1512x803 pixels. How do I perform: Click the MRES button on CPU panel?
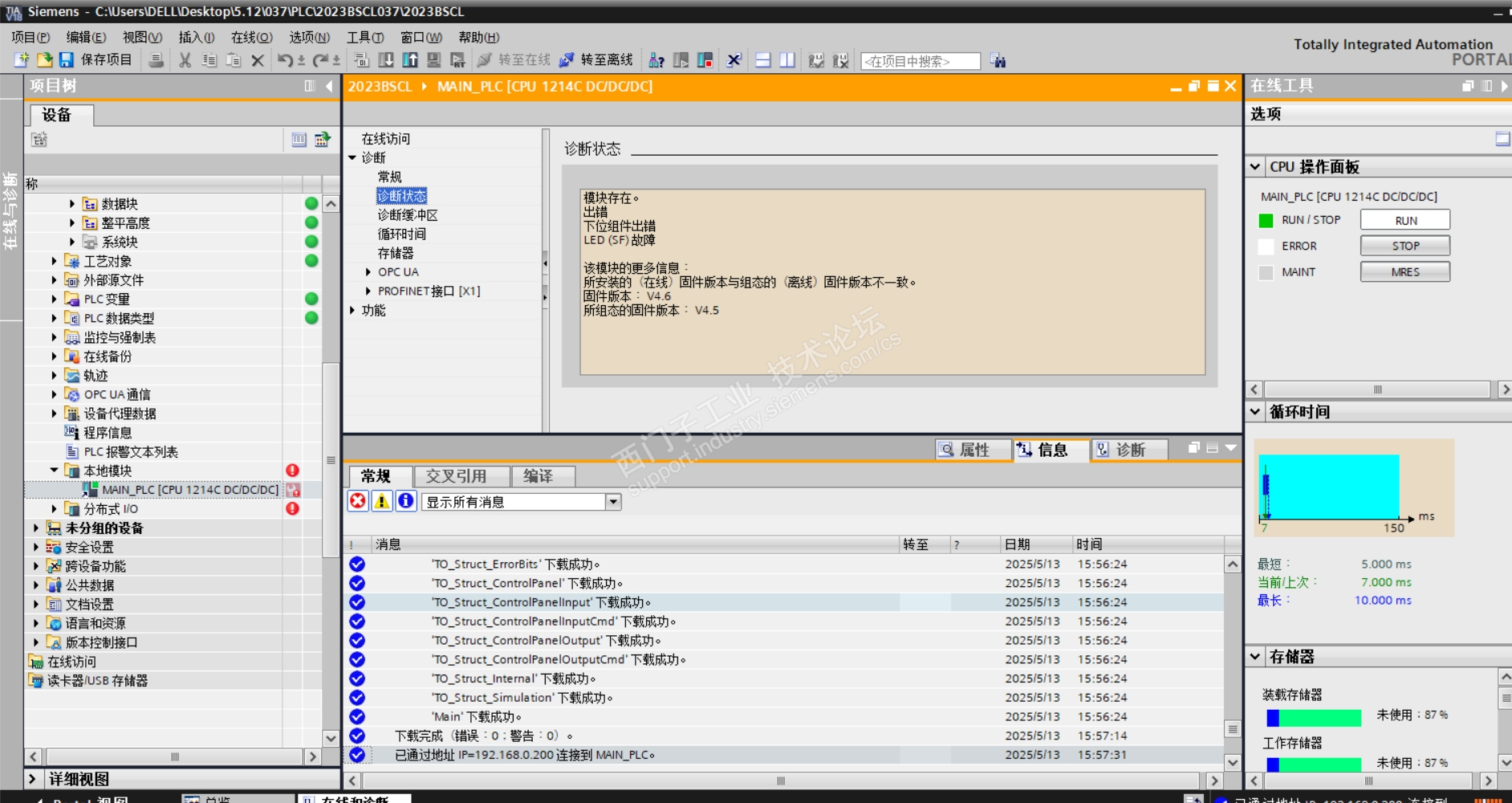(x=1405, y=272)
